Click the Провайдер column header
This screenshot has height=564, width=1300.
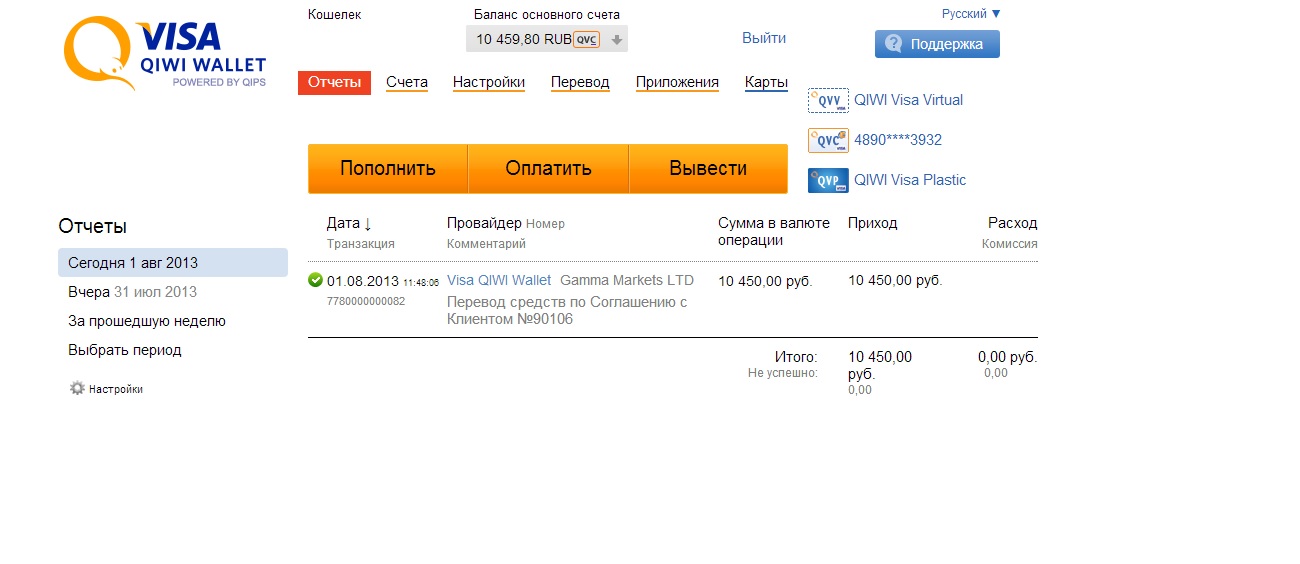coord(484,223)
